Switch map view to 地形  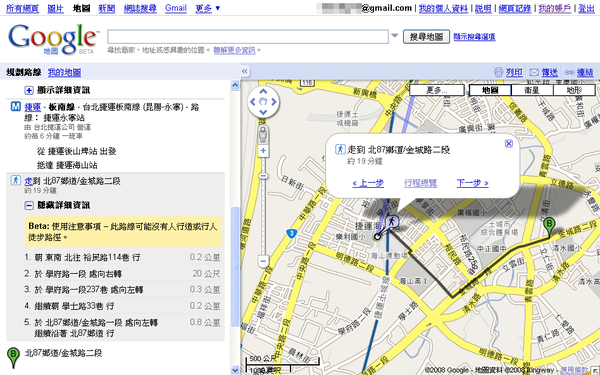click(574, 90)
